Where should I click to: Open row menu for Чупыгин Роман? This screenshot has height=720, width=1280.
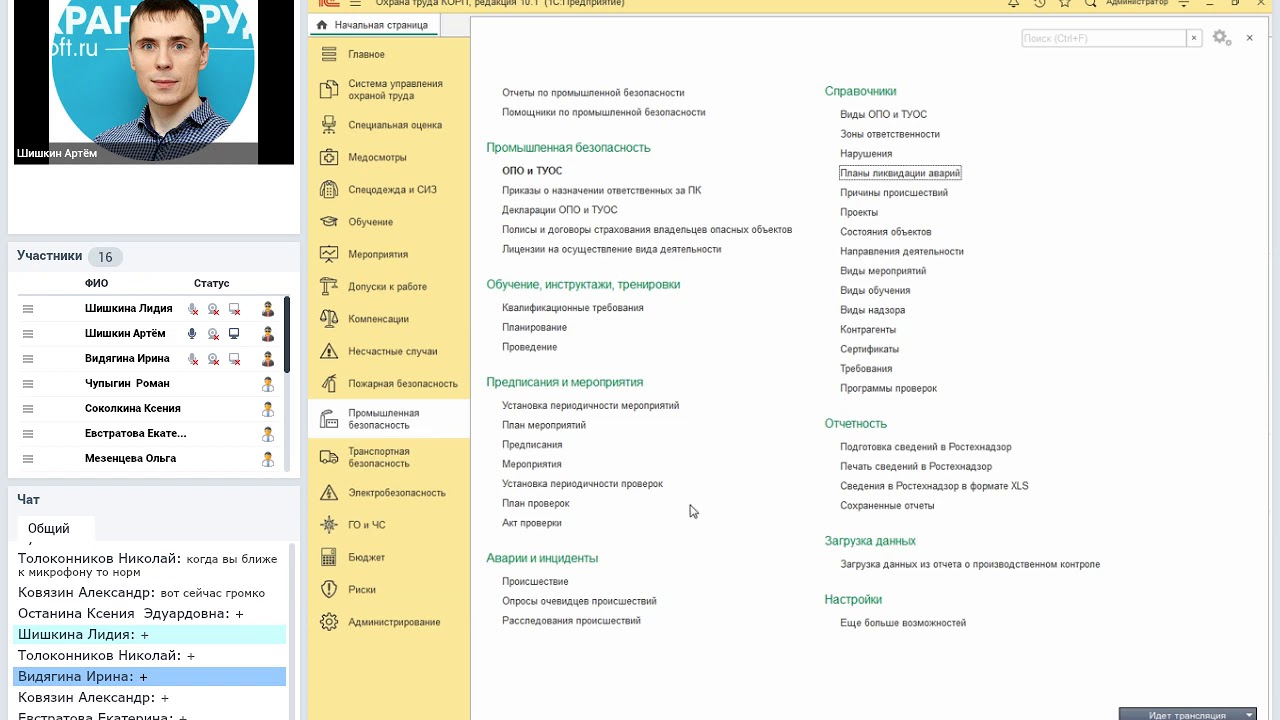28,384
